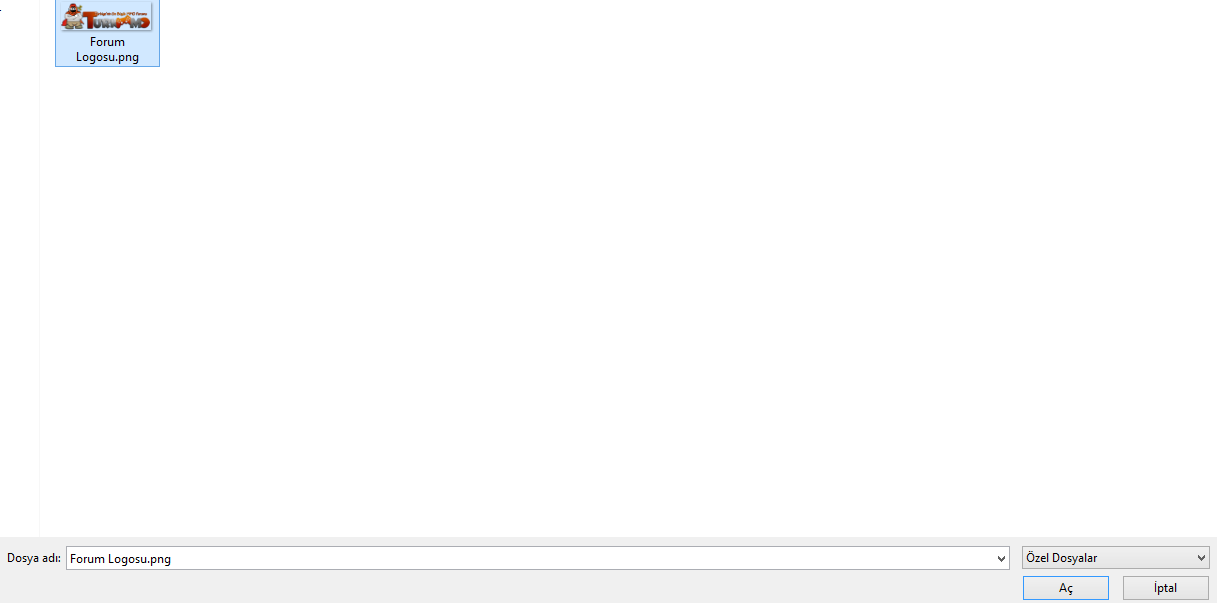
Task: Open the Özel Dosyalar file type dropdown
Action: coord(1115,558)
